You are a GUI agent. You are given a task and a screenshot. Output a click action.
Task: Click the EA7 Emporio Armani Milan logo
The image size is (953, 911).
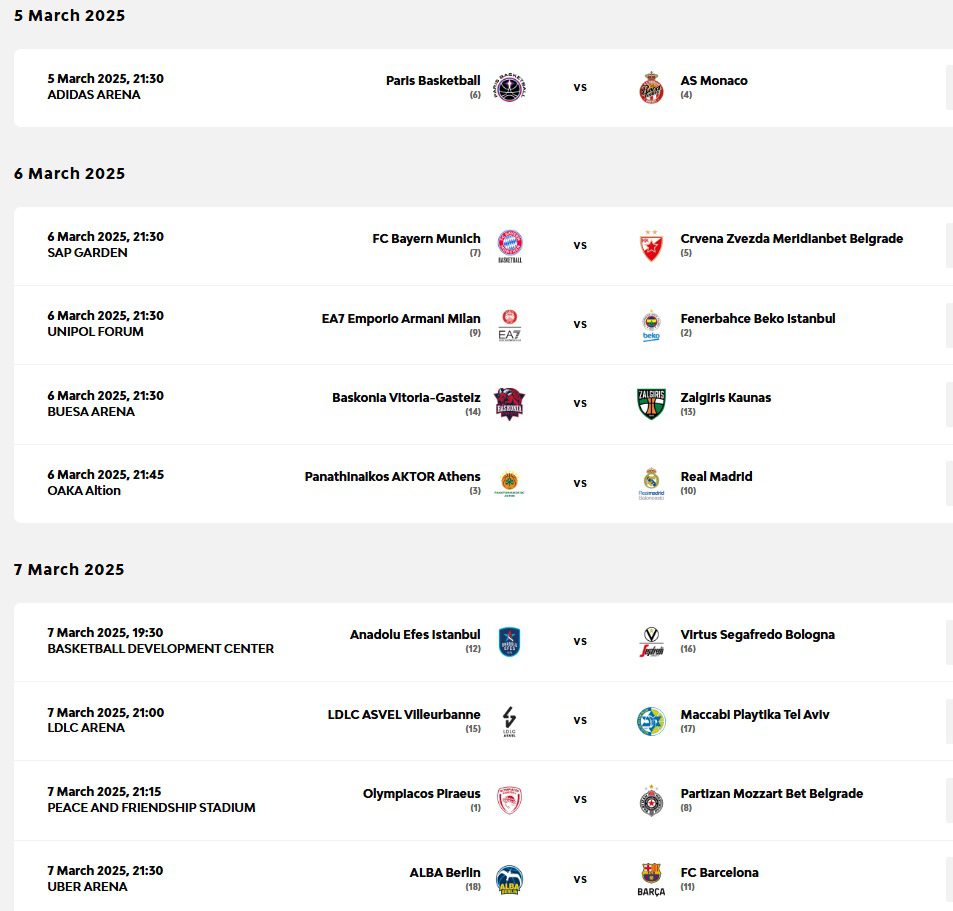point(510,324)
